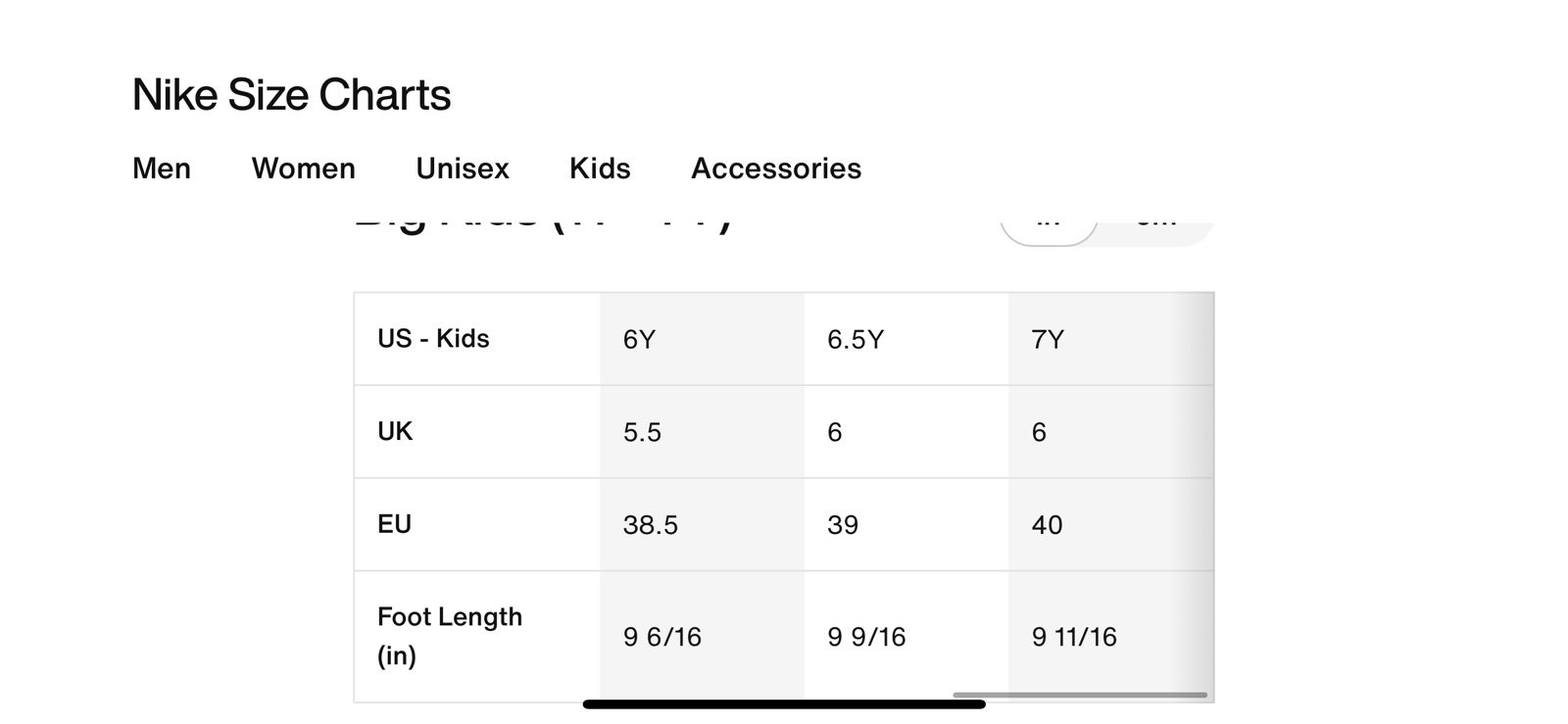Click the UK 5.5 size cell
Image resolution: width=1568 pixels, height=724 pixels.
[x=702, y=432]
